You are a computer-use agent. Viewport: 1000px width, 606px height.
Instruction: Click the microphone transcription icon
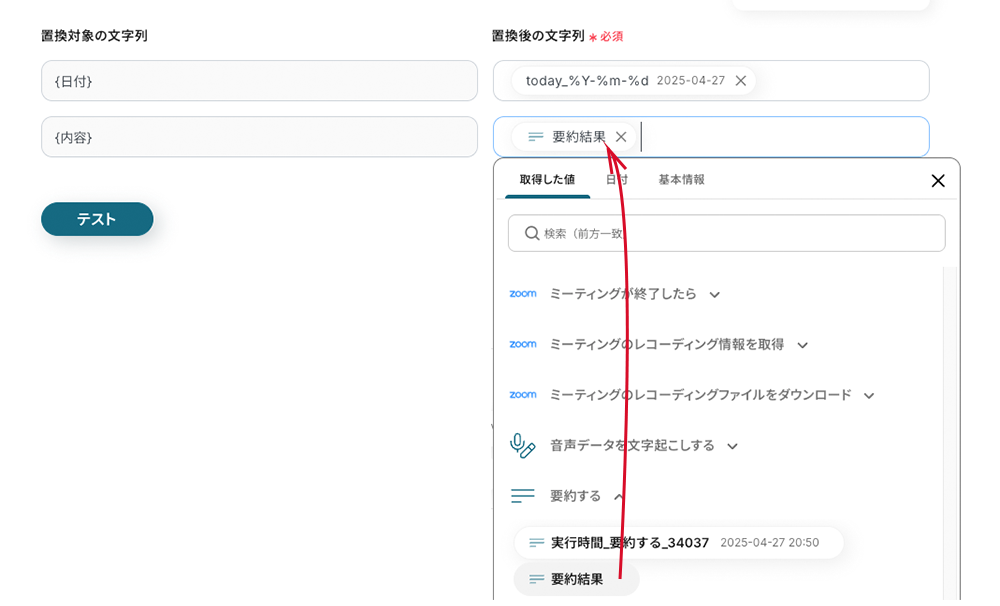(x=522, y=446)
